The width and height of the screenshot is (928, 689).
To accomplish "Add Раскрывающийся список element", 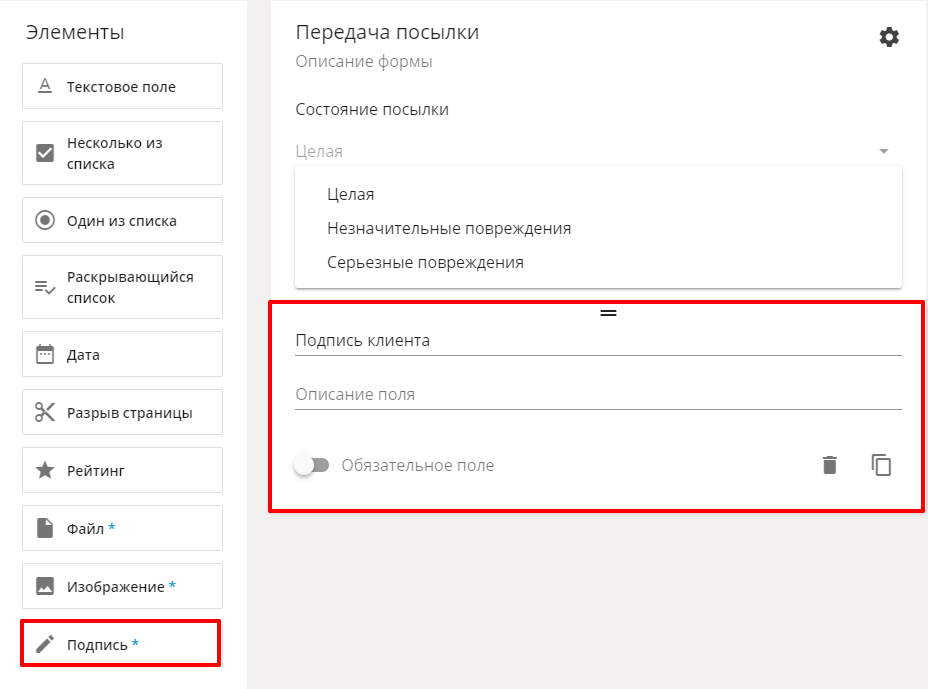I will (x=123, y=287).
